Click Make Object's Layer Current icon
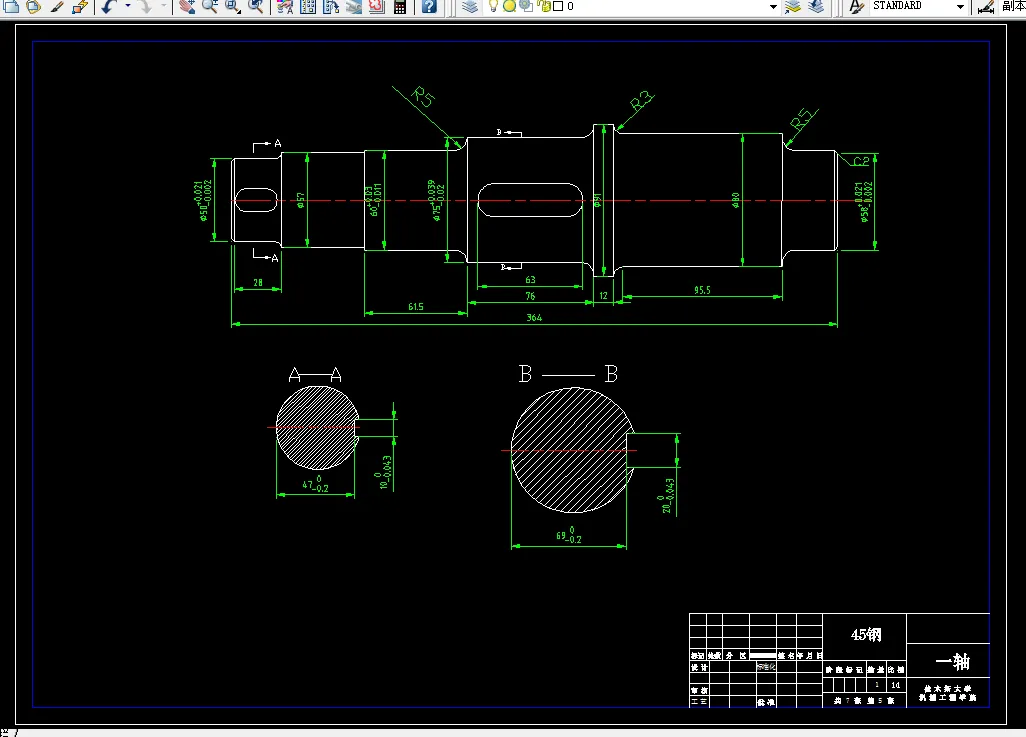1026x737 pixels. (x=792, y=7)
